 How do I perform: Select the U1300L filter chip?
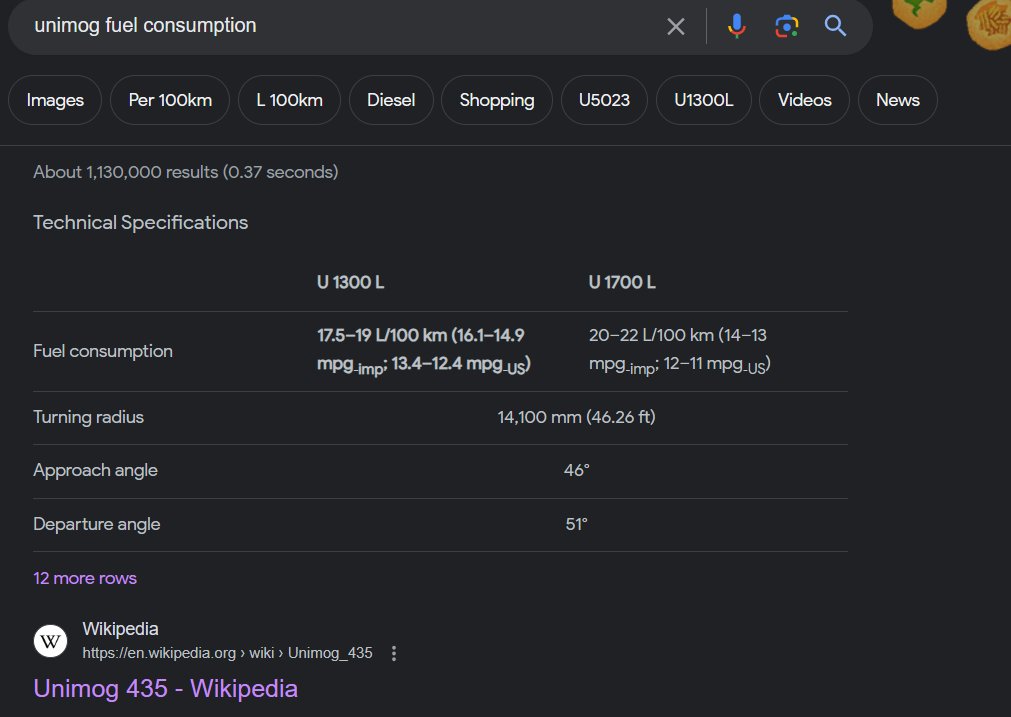pos(703,100)
